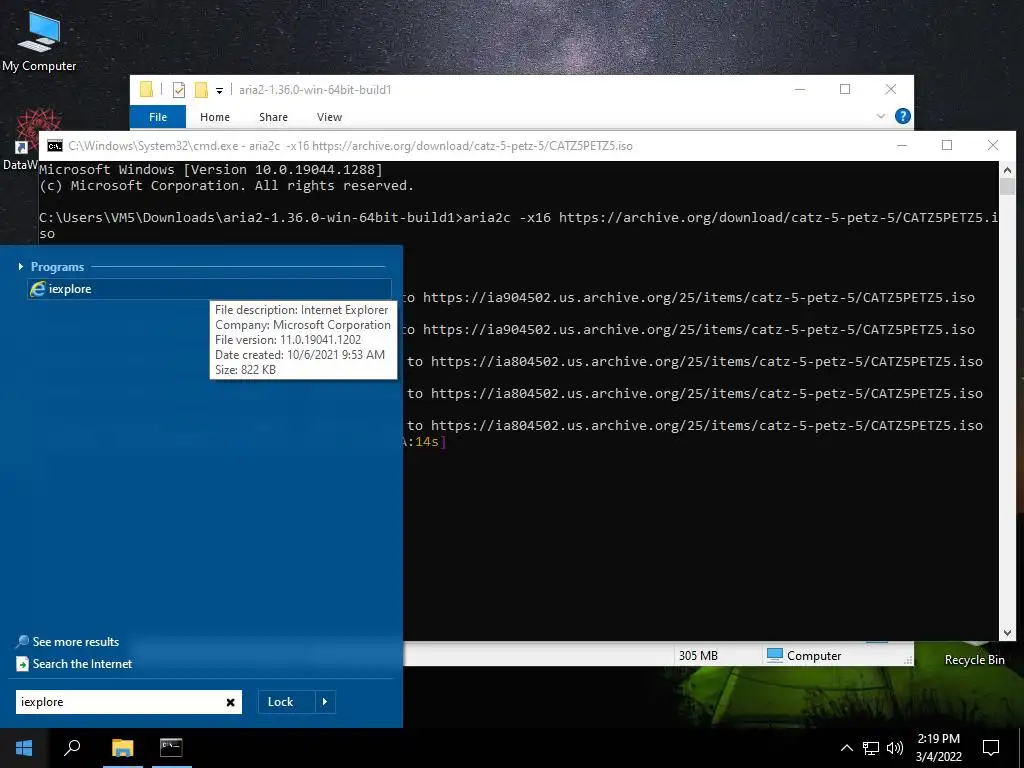Switch to File Explorer on the taskbar

click(122, 748)
